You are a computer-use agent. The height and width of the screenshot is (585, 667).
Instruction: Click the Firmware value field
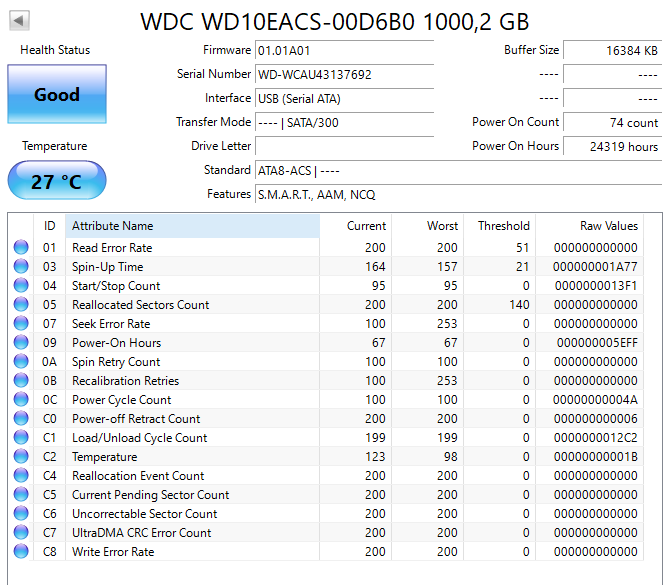[344, 50]
